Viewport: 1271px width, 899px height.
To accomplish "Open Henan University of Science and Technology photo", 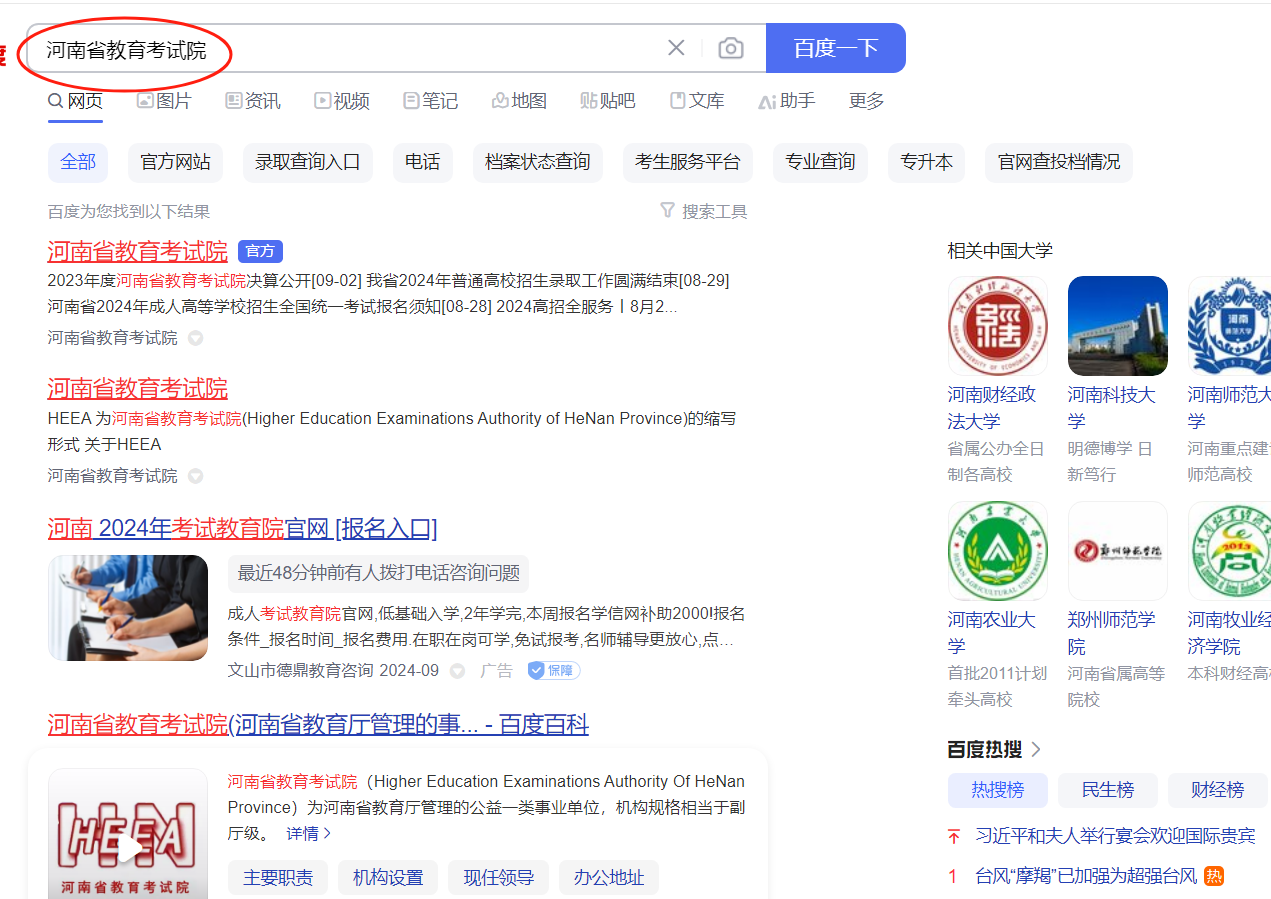I will point(1117,326).
